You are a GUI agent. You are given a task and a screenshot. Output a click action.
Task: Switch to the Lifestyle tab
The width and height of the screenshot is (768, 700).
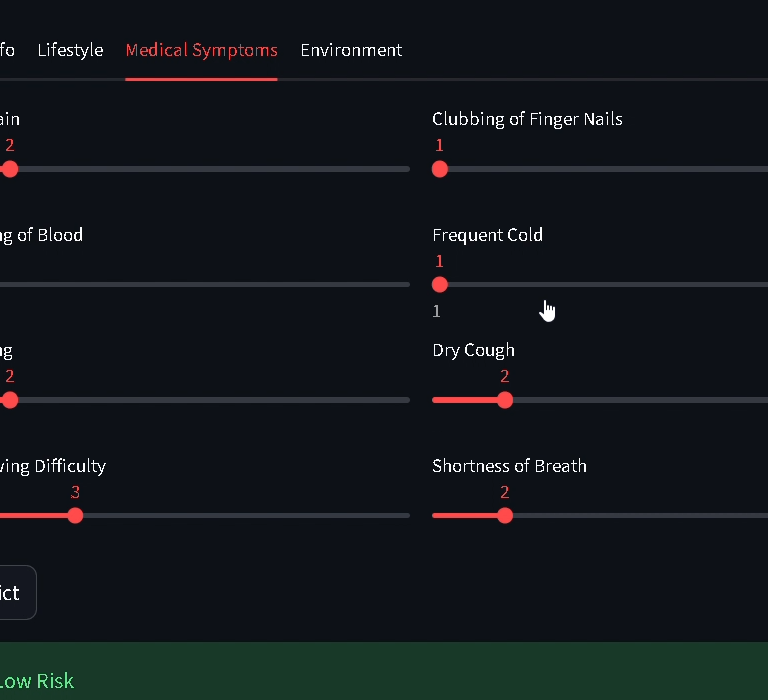[x=70, y=50]
